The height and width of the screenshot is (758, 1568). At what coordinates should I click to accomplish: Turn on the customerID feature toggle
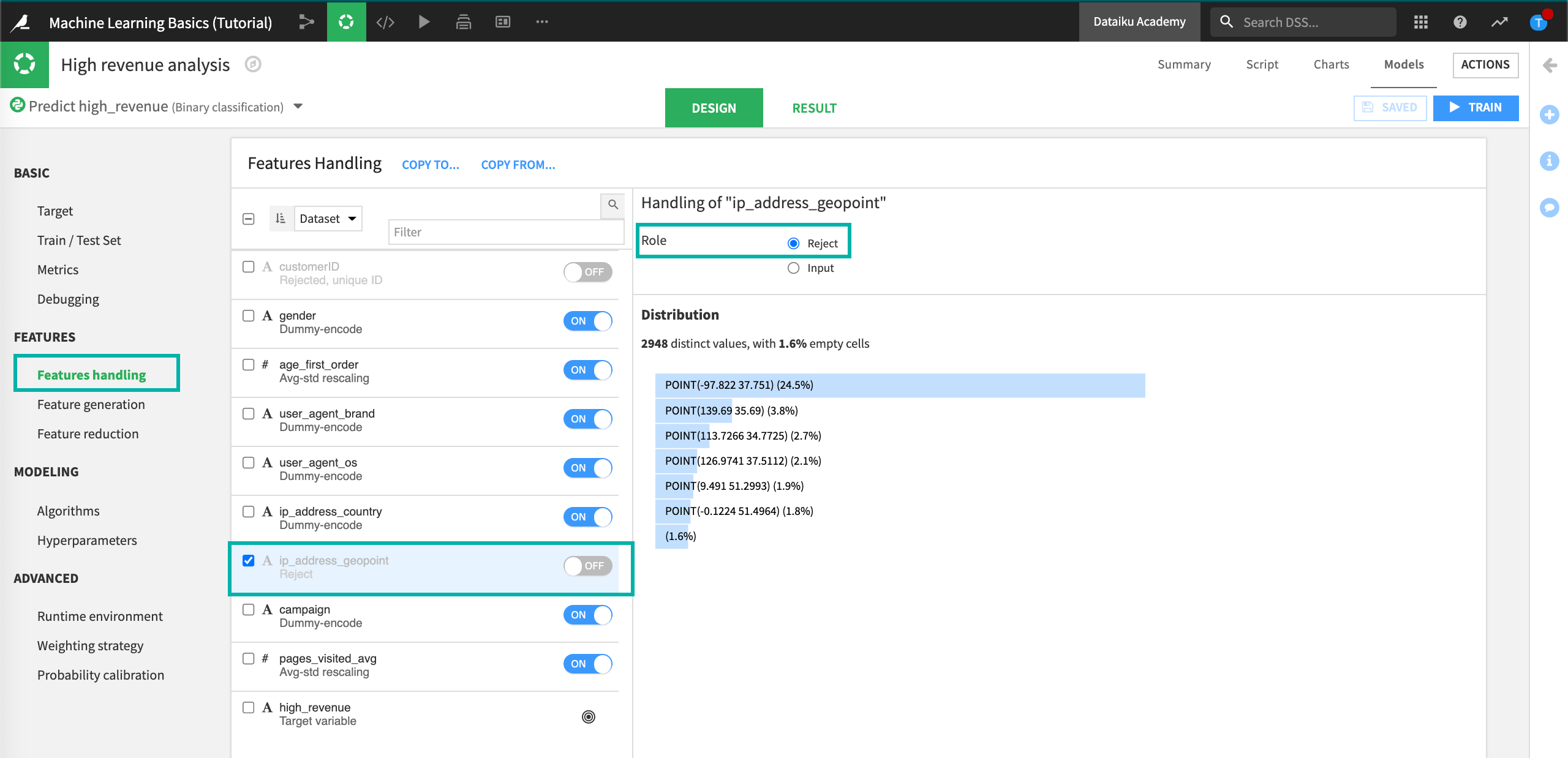click(x=588, y=272)
